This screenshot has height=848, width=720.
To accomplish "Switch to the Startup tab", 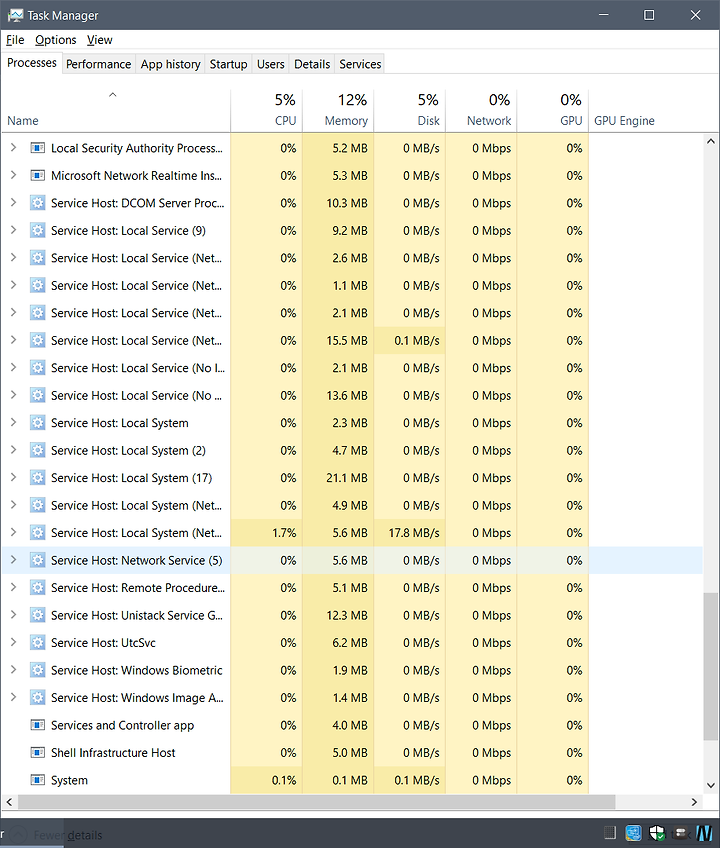I will click(228, 64).
